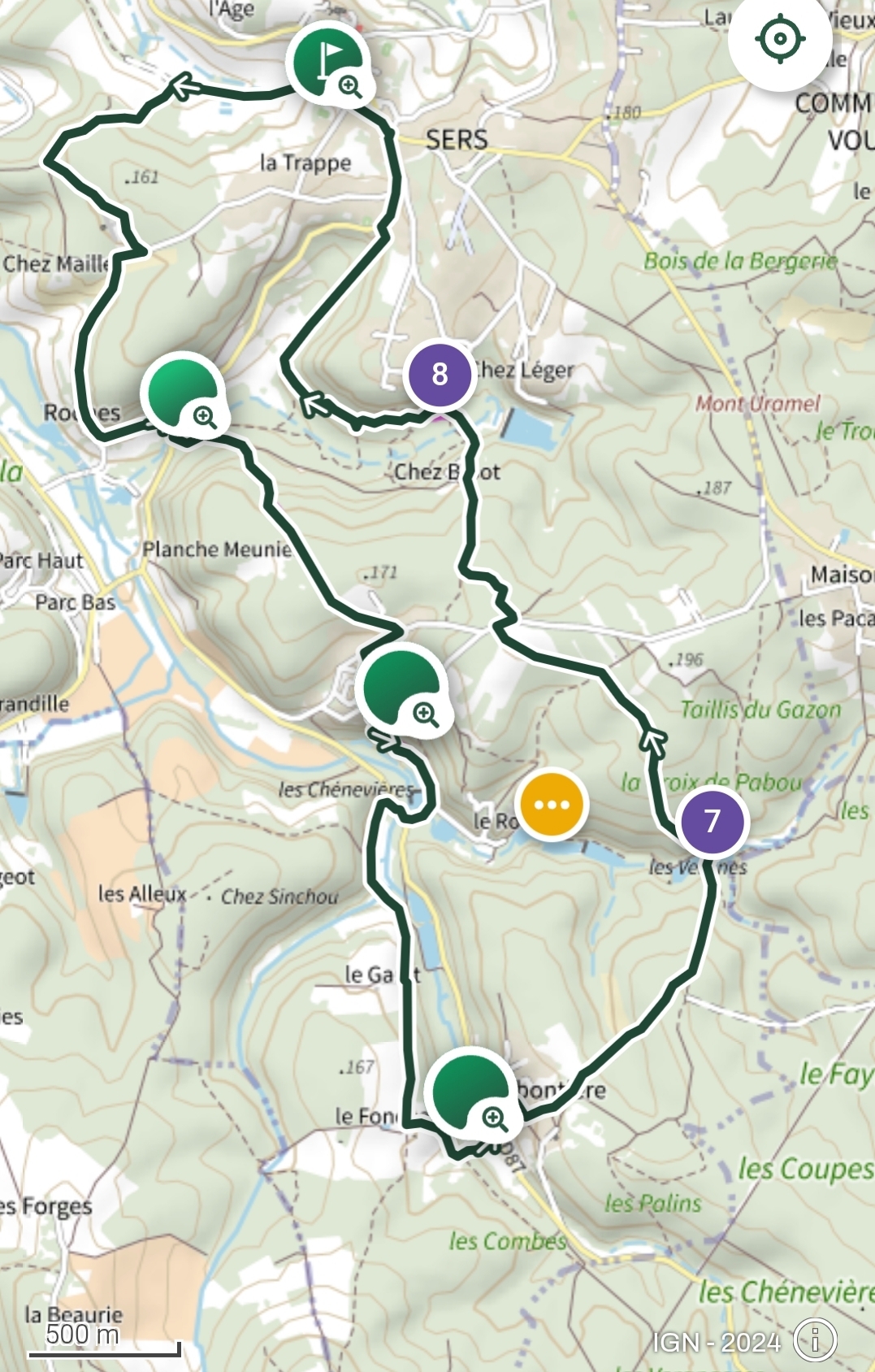Tap the SERS town label
The image size is (875, 1372).
click(x=457, y=139)
